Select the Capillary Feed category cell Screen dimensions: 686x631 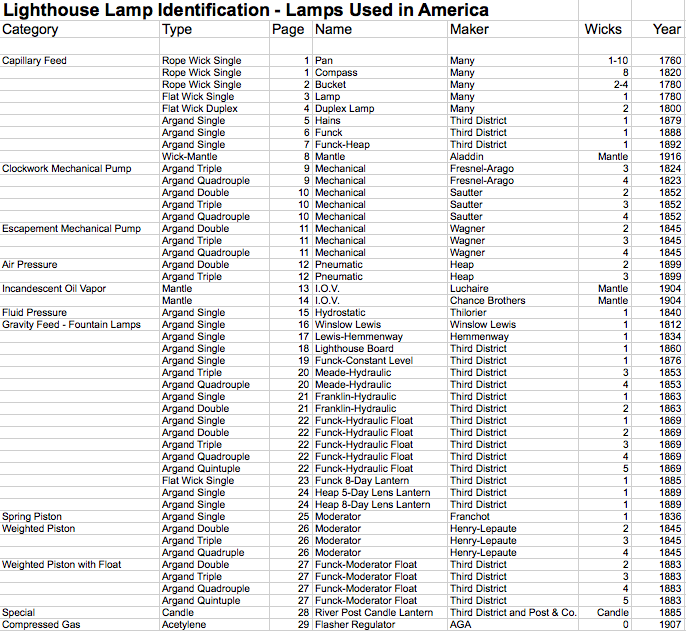80,60
